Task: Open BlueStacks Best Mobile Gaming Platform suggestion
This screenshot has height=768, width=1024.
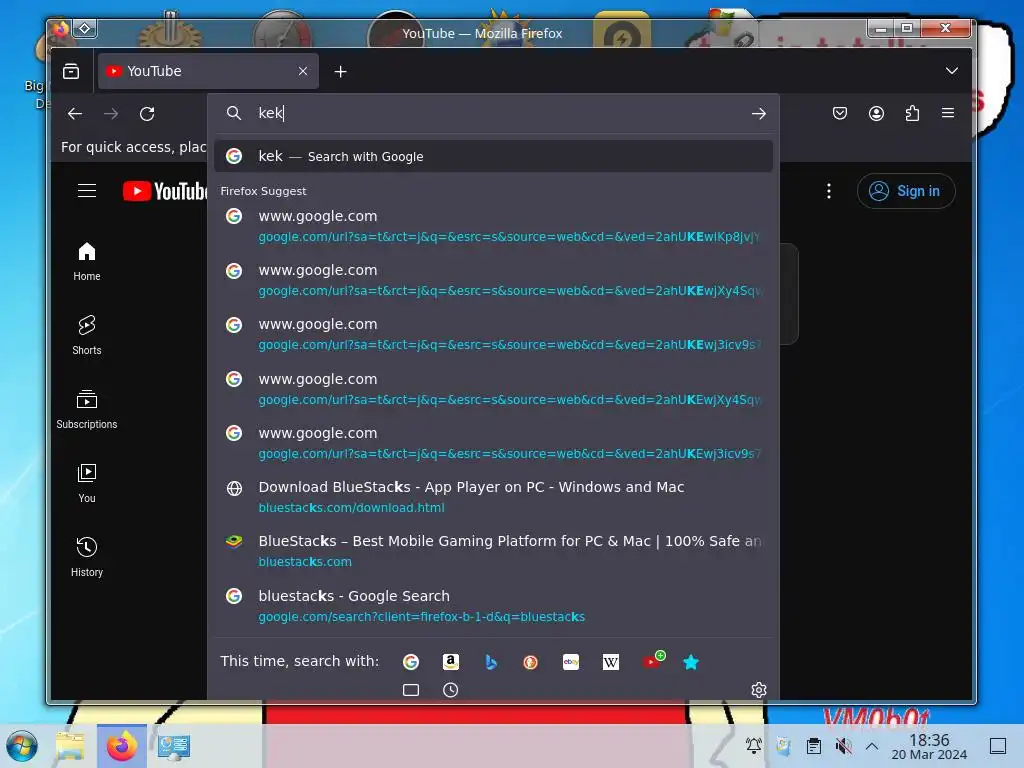Action: [493, 551]
